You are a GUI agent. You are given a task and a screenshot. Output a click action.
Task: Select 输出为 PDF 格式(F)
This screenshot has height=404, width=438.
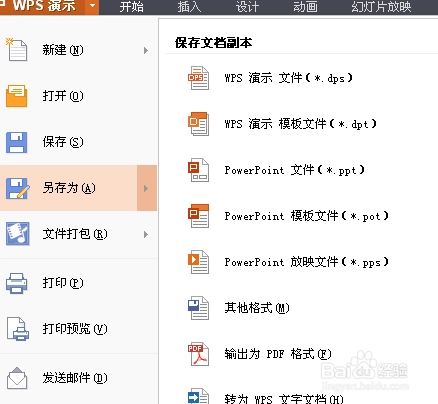pyautogui.click(x=278, y=354)
